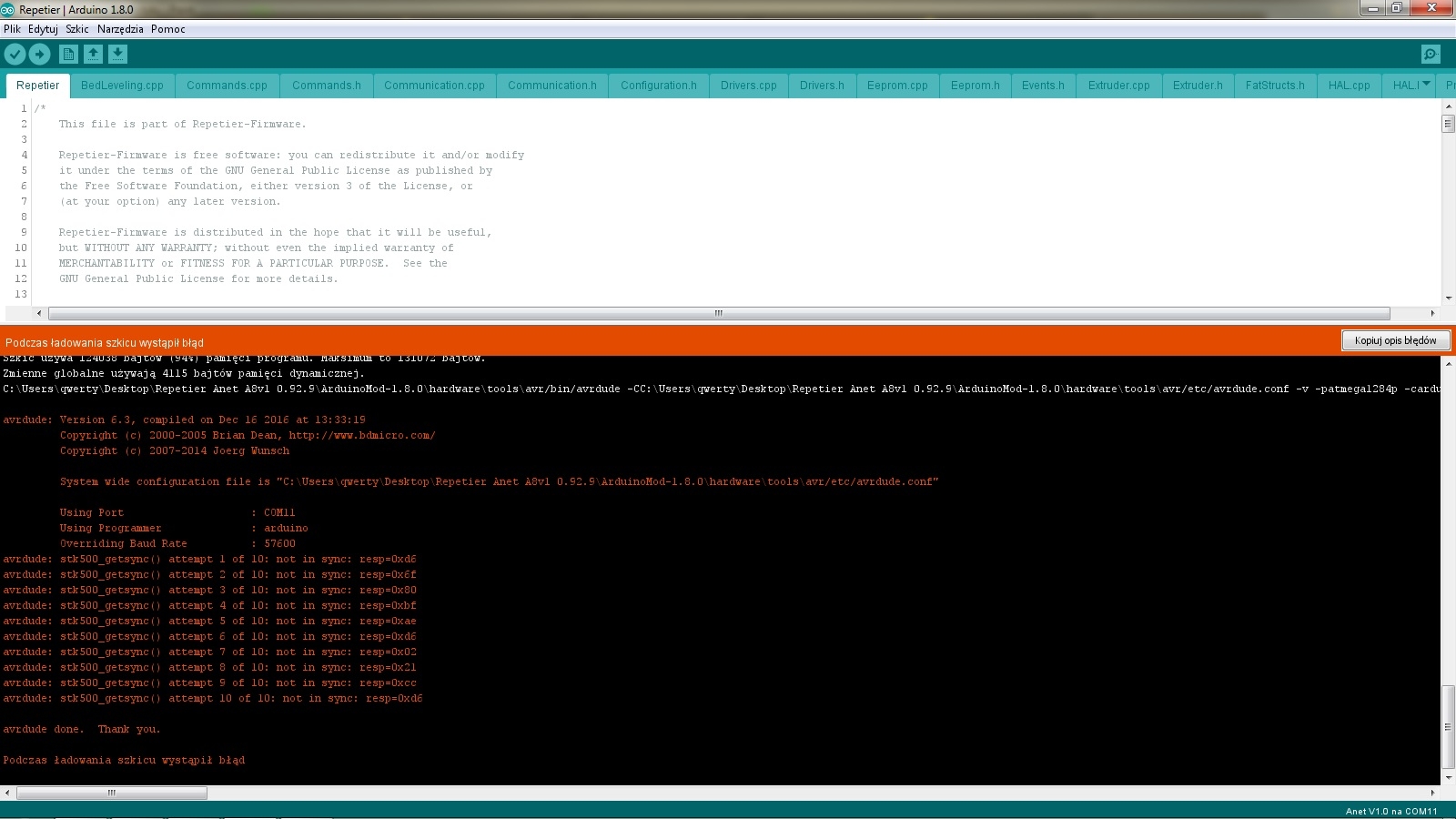Viewport: 1456px width, 819px height.
Task: Switch to the Extruder.h tab
Action: (x=1198, y=86)
